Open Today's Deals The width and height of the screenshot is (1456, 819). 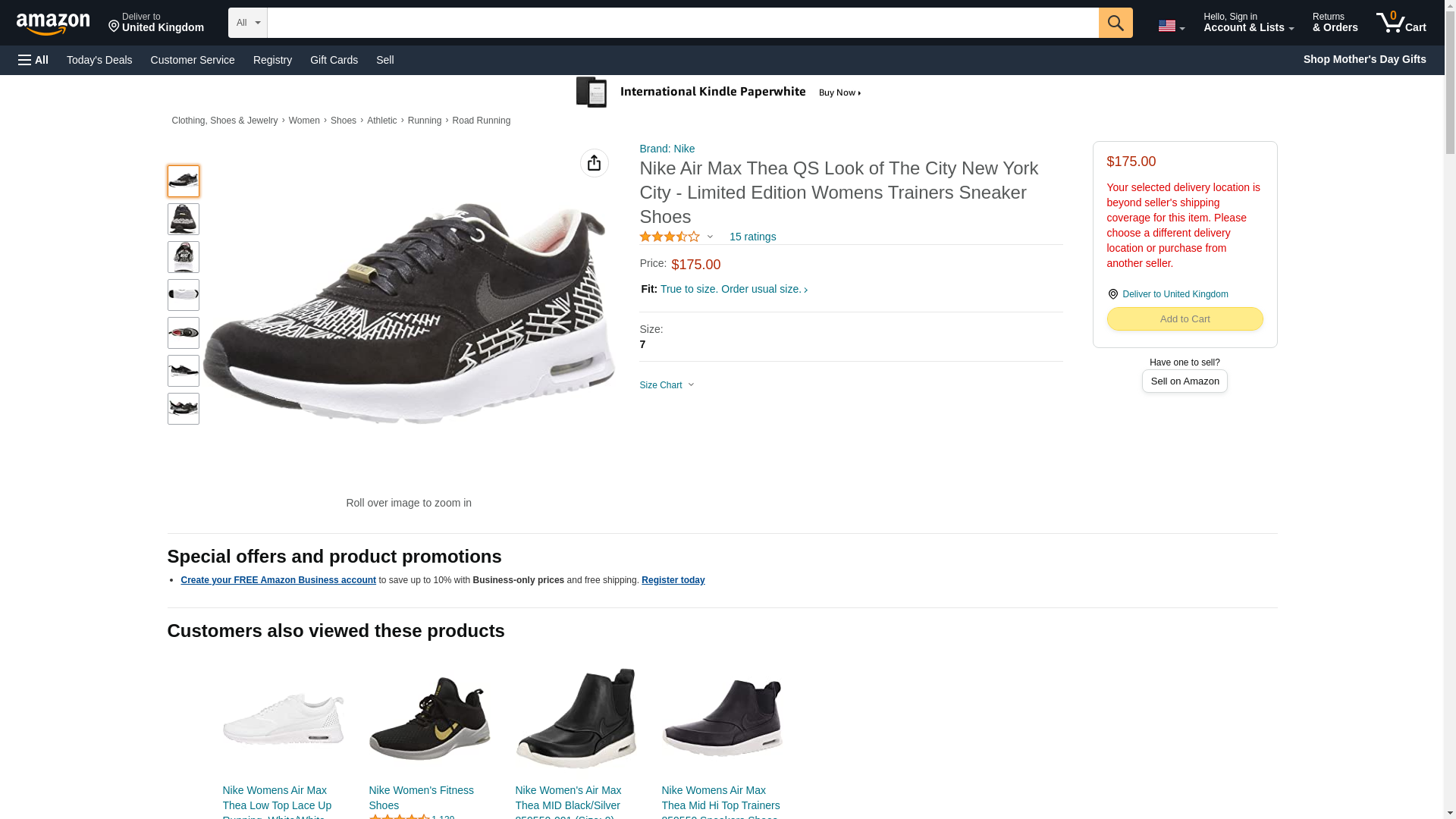(99, 60)
